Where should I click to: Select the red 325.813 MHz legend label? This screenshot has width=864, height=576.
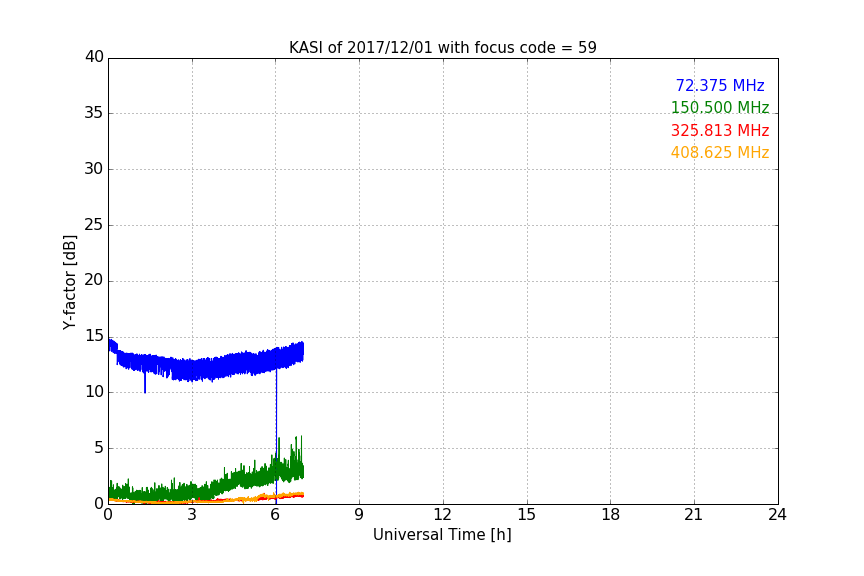coord(720,131)
